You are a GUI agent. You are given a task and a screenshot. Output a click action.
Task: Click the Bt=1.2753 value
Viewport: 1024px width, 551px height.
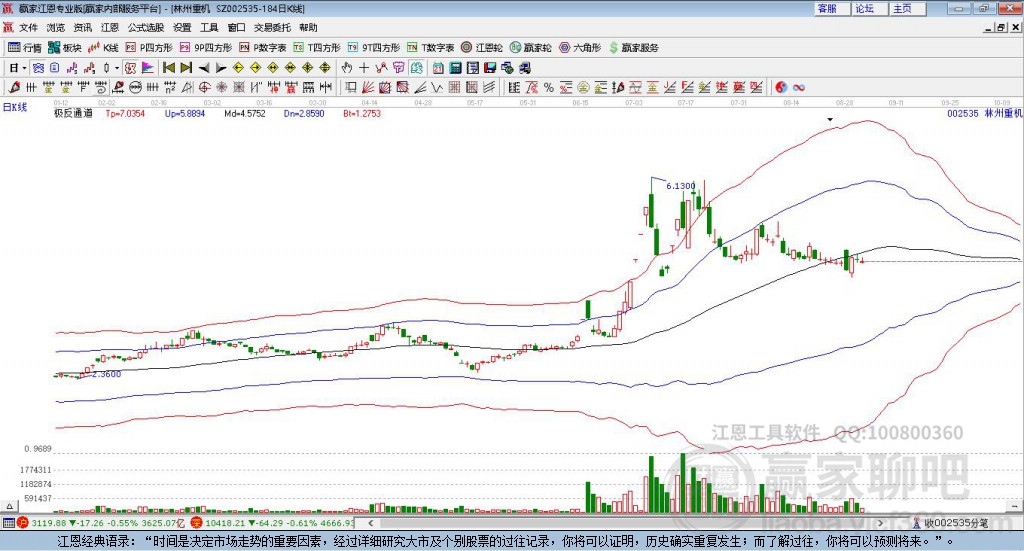362,114
